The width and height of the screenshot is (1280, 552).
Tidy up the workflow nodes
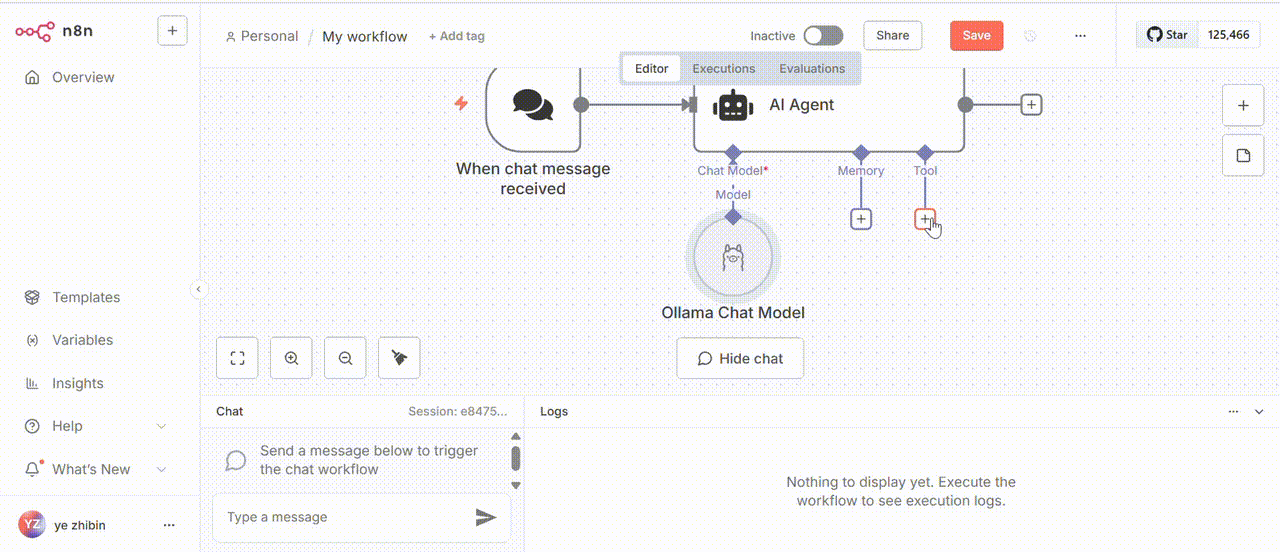point(399,358)
